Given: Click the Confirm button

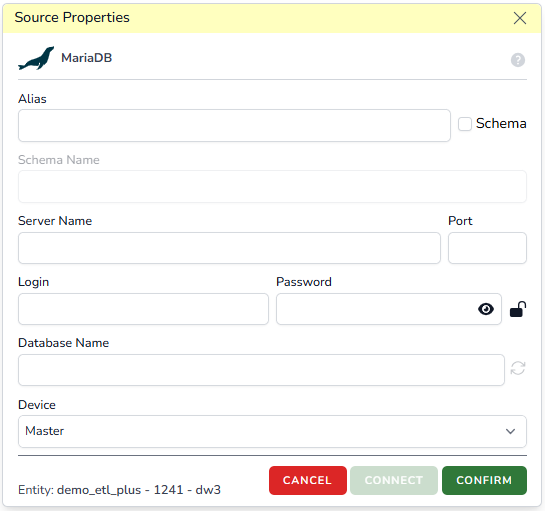Looking at the screenshot, I should 484,480.
